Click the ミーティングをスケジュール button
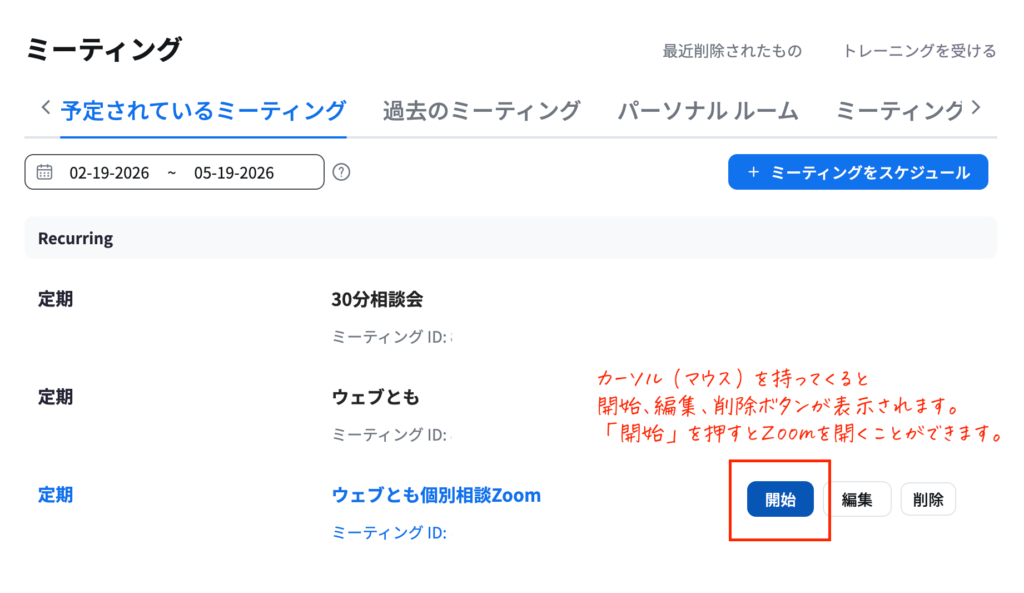1024x593 pixels. point(857,172)
